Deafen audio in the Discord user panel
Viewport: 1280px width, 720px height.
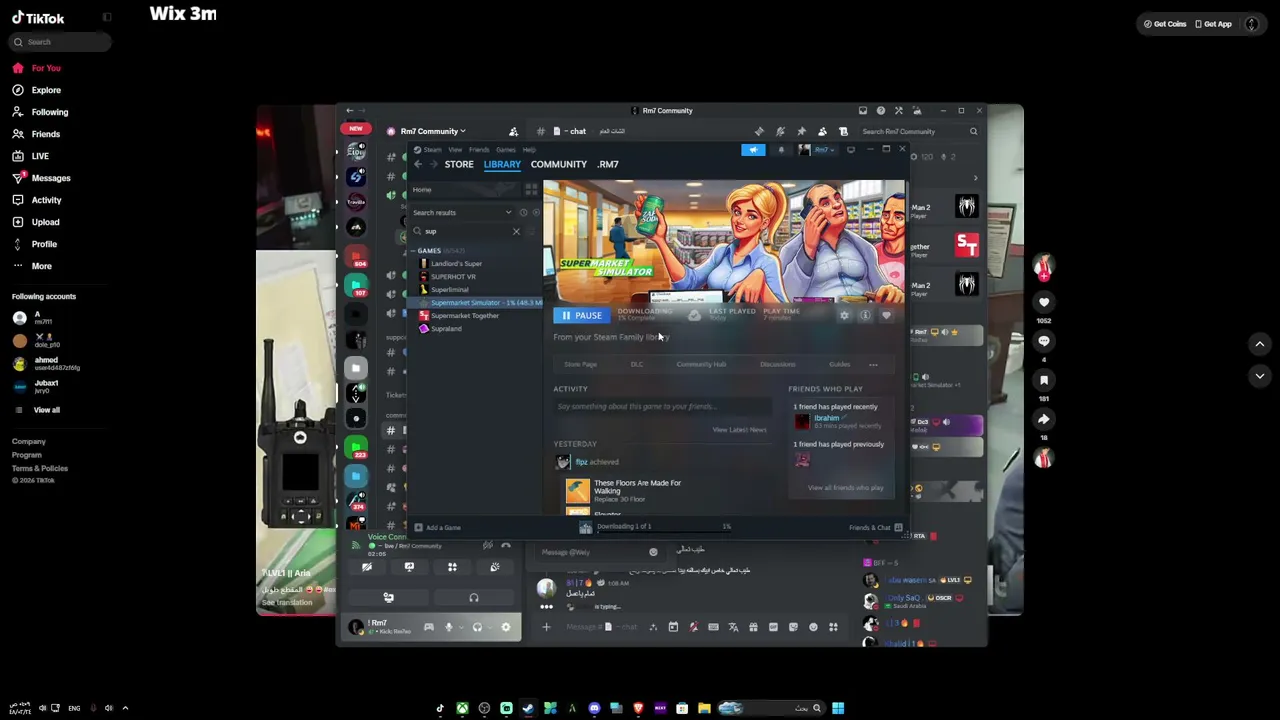(477, 627)
